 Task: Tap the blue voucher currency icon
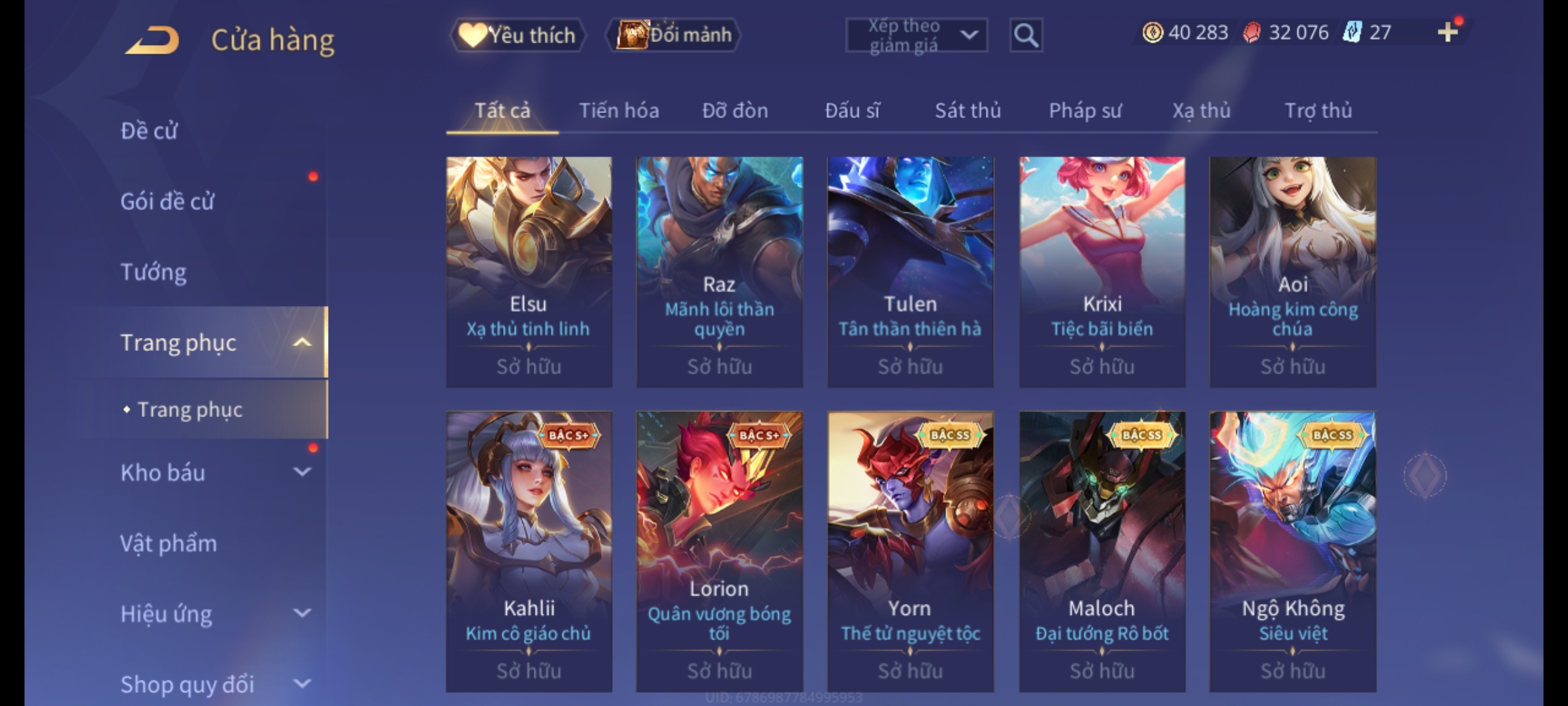[x=1352, y=32]
